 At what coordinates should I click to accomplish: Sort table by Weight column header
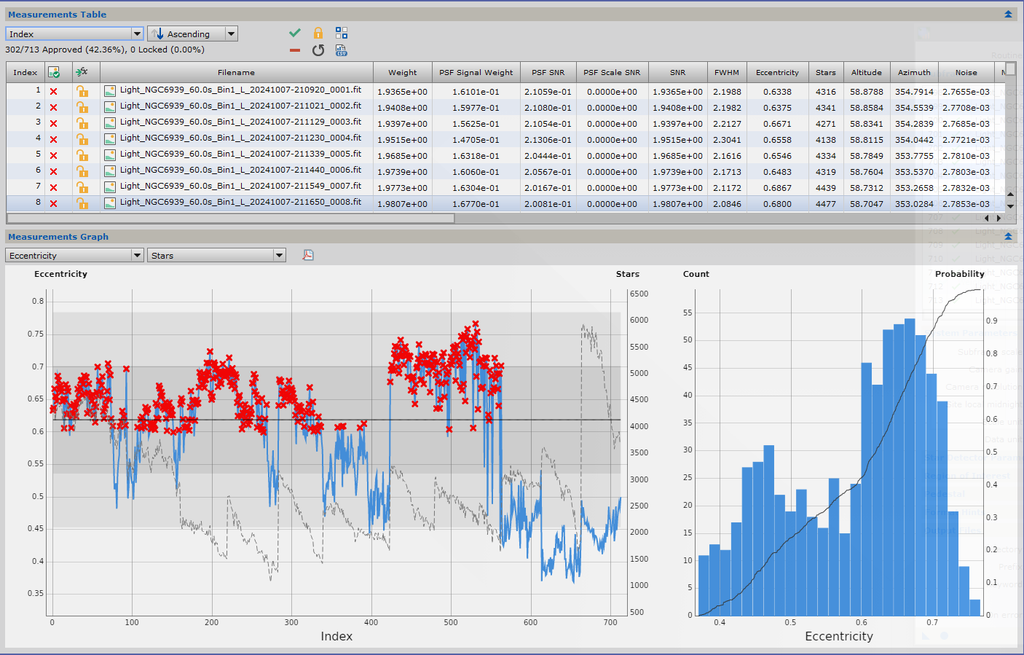coord(402,72)
